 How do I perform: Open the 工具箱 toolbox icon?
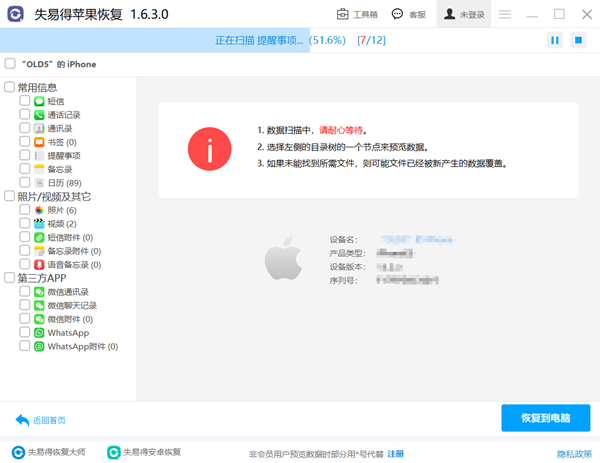[x=342, y=14]
